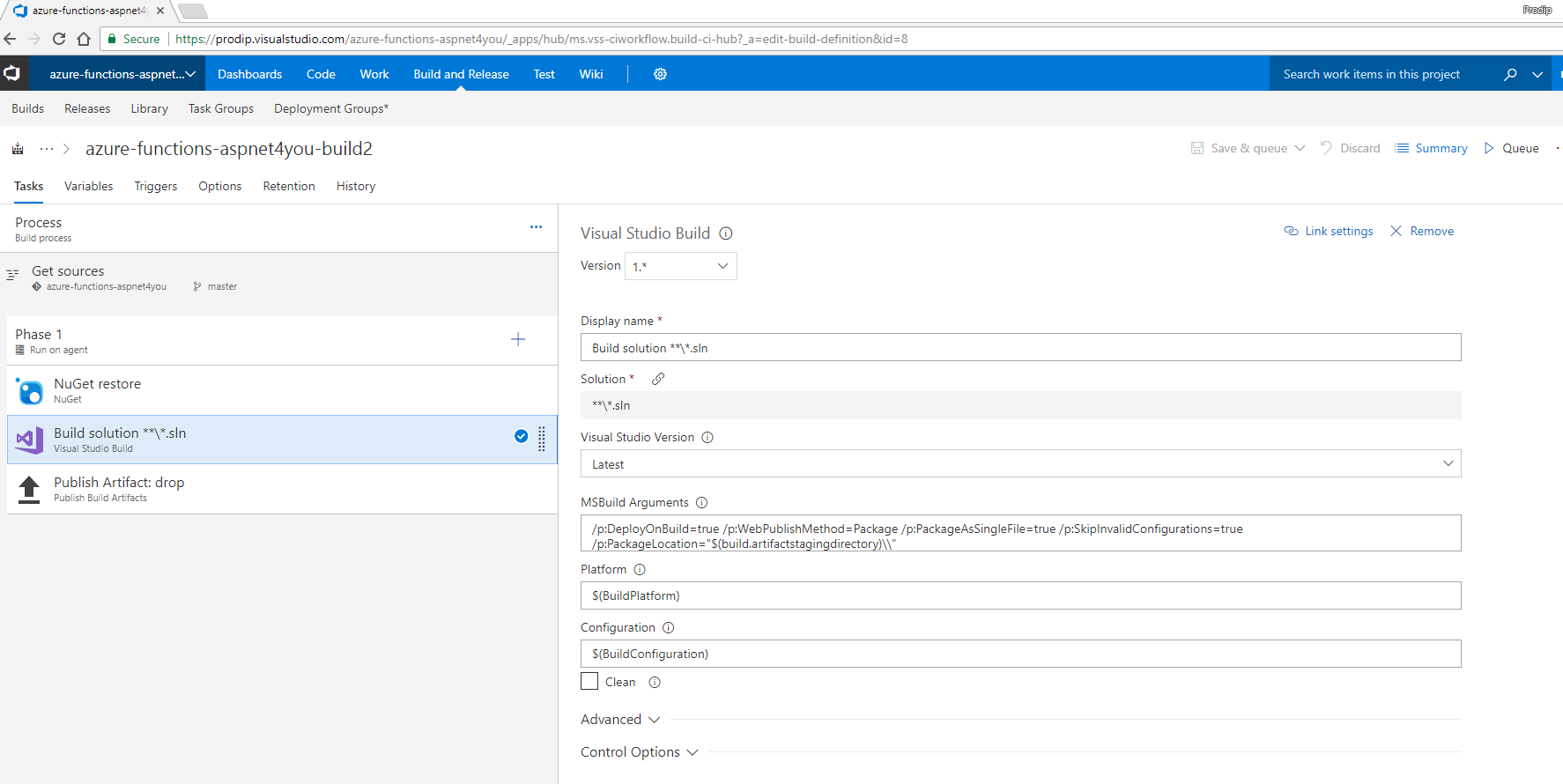The image size is (1563, 784).
Task: Click the Save & queue button
Action: coord(1240,148)
